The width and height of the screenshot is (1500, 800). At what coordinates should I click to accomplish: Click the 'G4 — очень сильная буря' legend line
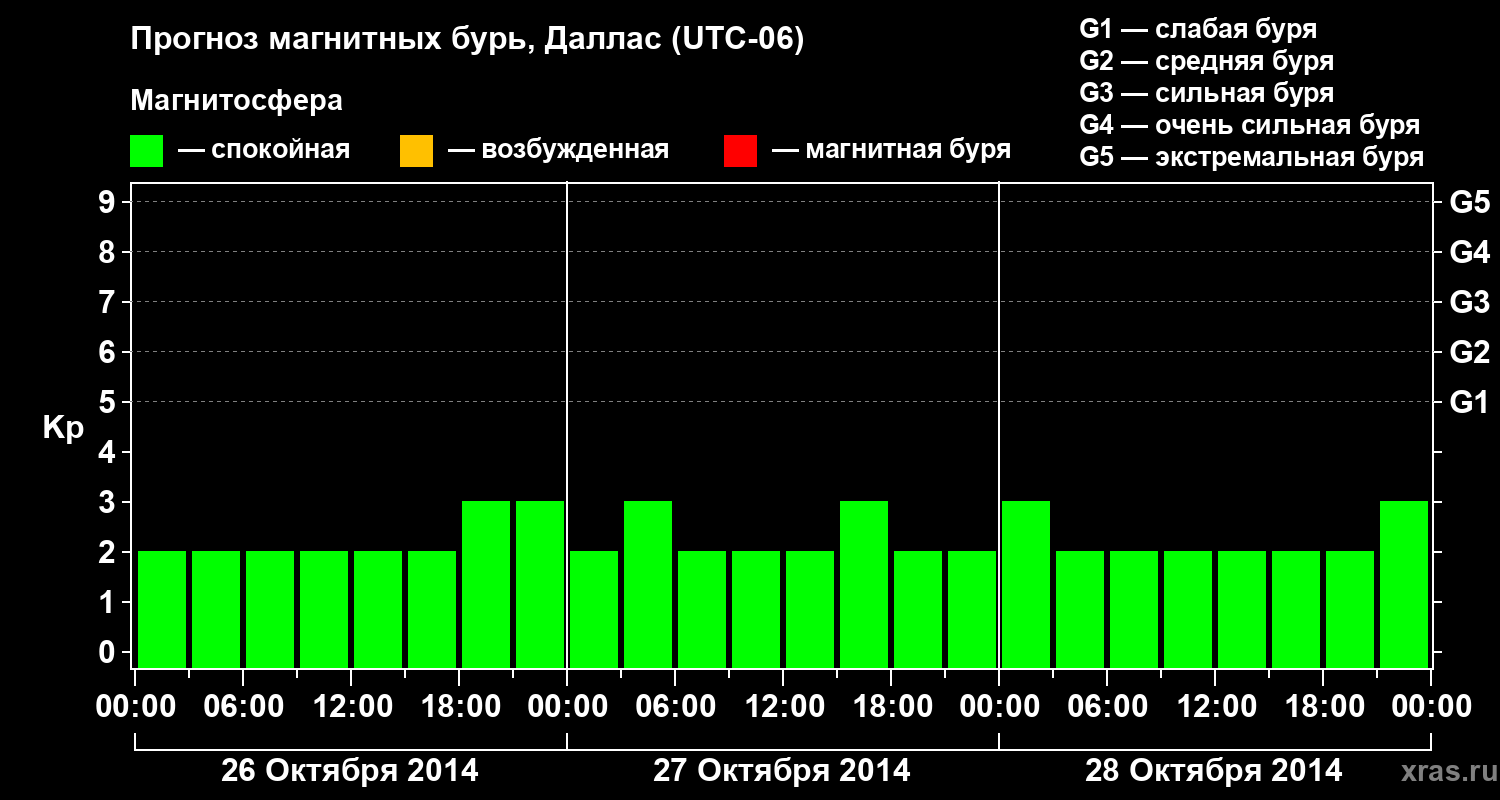(x=1249, y=125)
